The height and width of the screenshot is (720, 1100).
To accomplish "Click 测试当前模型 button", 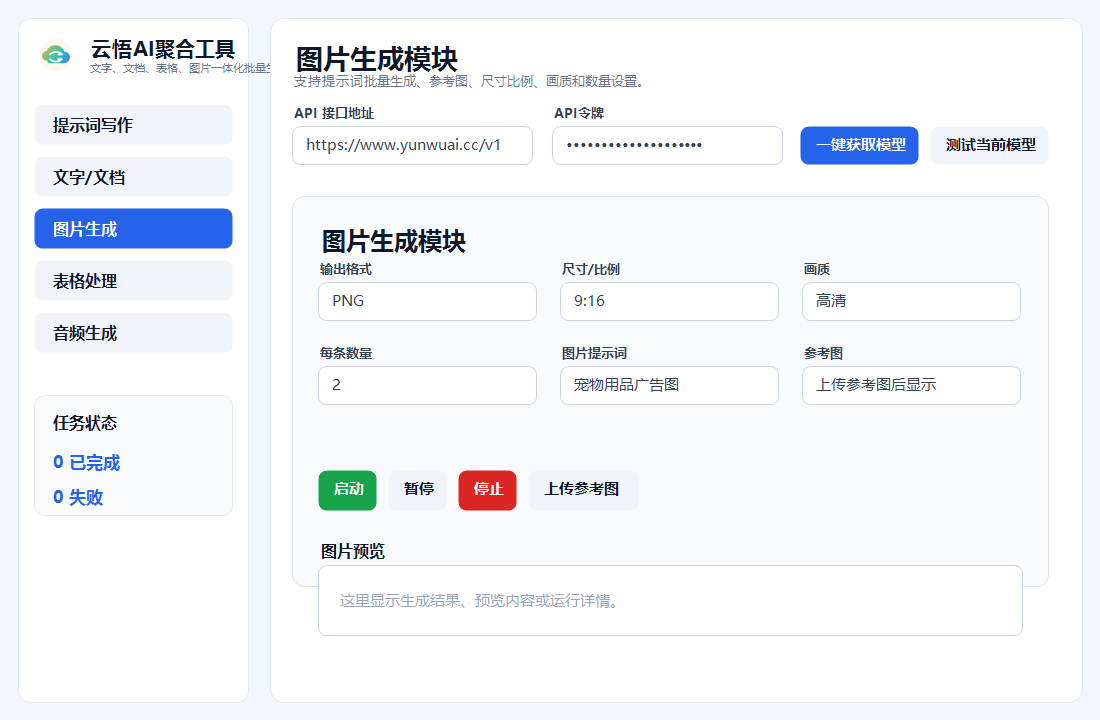I will click(989, 145).
